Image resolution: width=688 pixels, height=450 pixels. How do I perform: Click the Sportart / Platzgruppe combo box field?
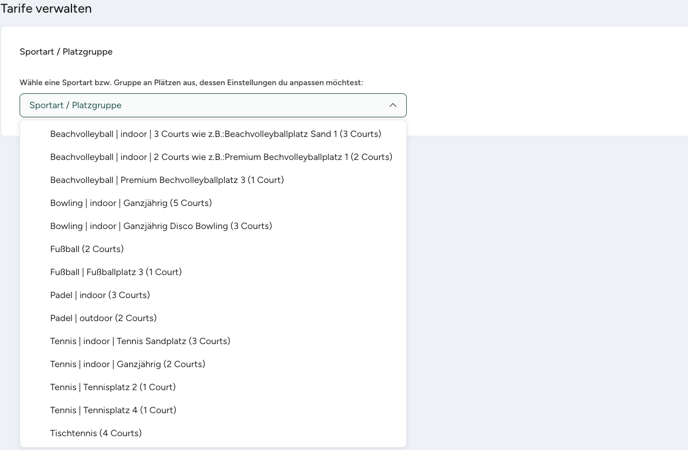tap(213, 105)
